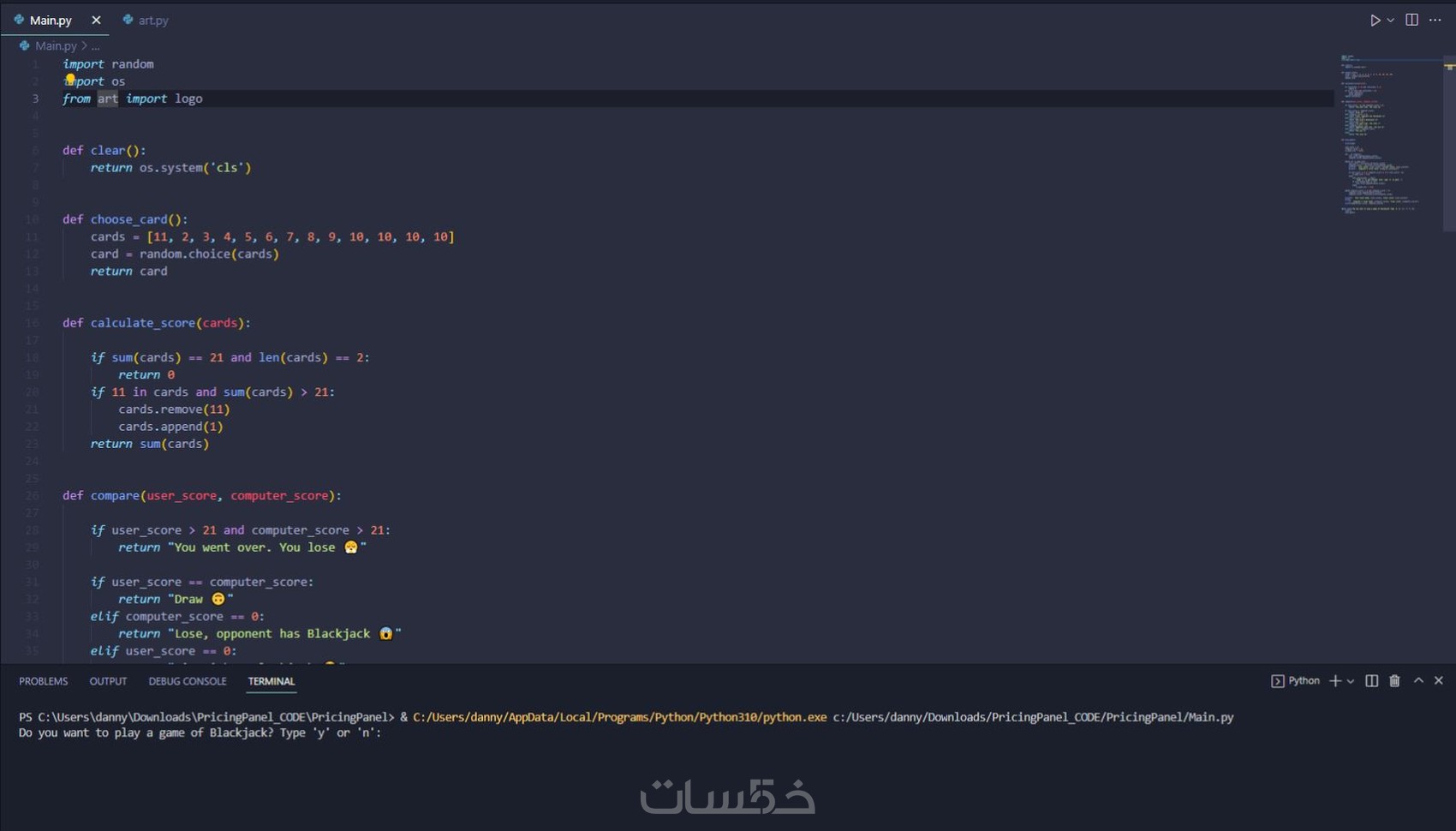The width and height of the screenshot is (1456, 831).
Task: Click the 'cards = [11, 2, 3...' list line
Action: [x=272, y=237]
